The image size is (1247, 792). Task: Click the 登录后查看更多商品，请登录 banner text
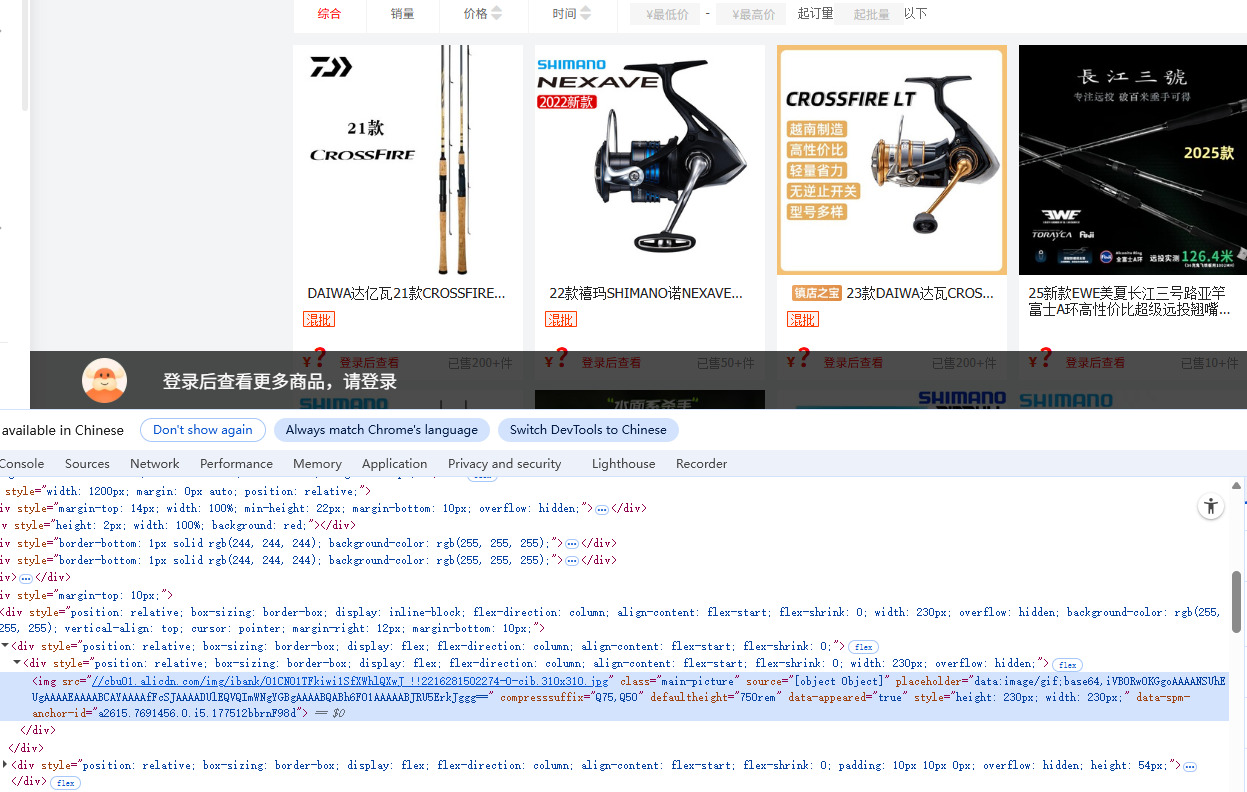[x=280, y=381]
